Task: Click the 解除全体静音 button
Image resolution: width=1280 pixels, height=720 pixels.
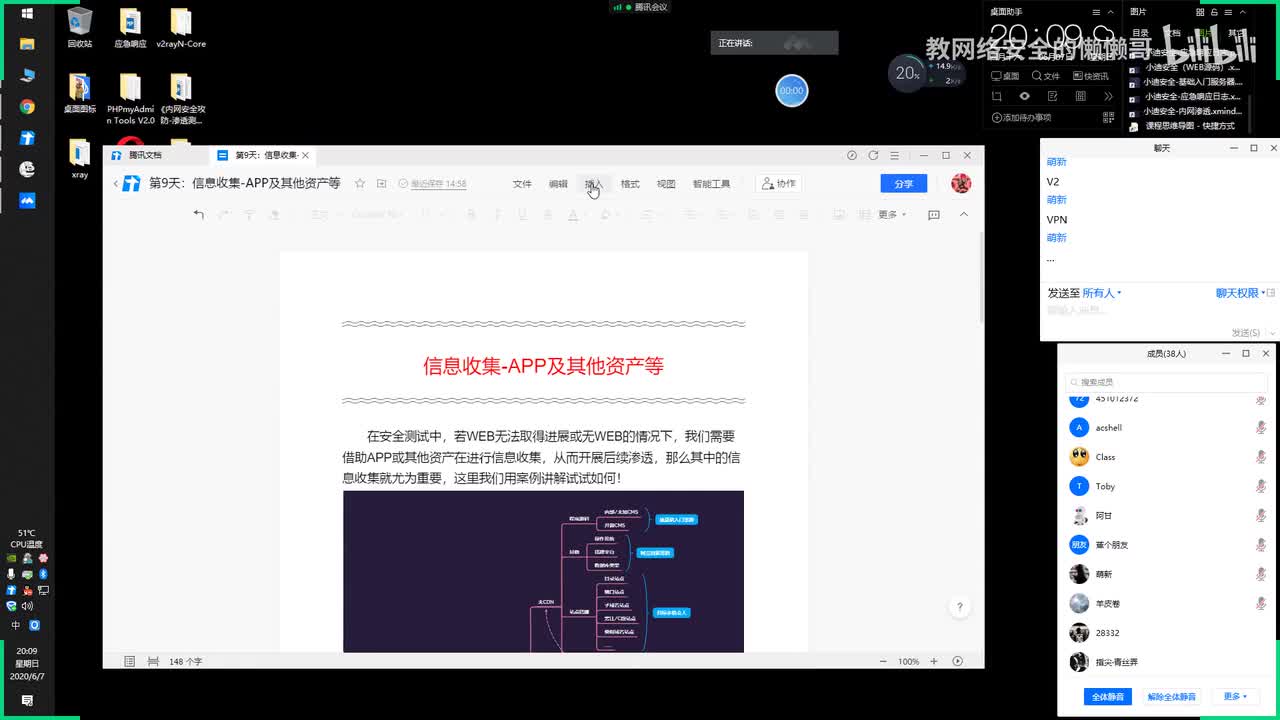Action: coord(1171,696)
